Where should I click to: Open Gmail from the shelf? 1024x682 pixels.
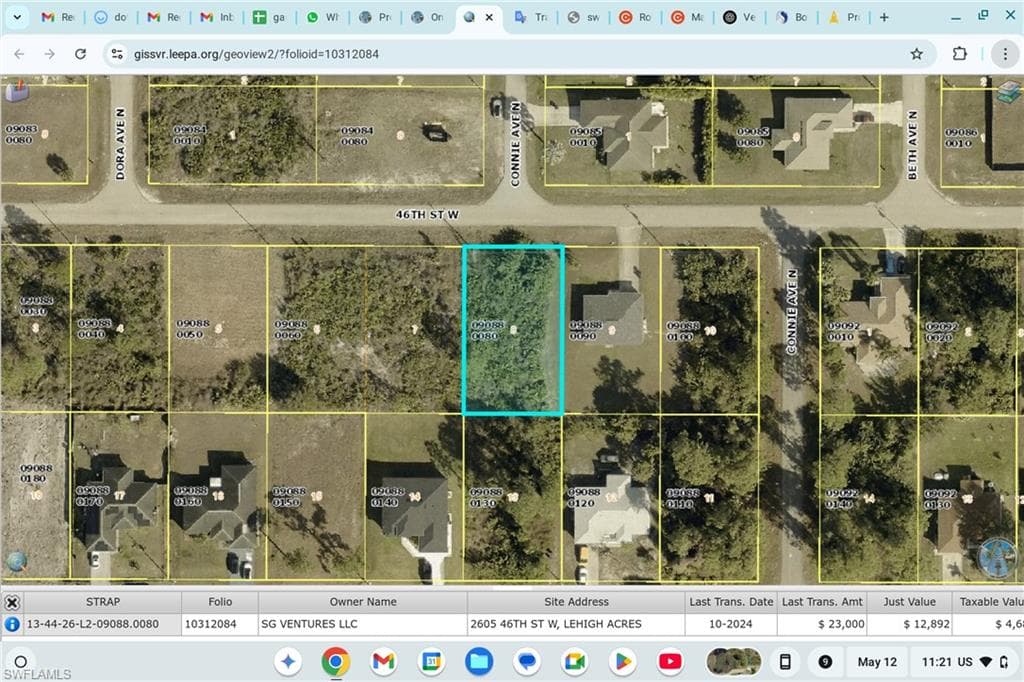pyautogui.click(x=383, y=662)
